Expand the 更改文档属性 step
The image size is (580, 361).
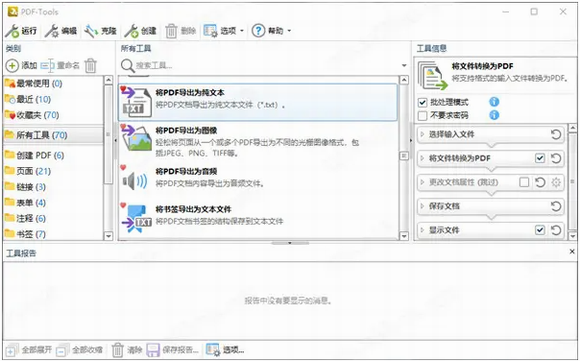click(x=422, y=182)
